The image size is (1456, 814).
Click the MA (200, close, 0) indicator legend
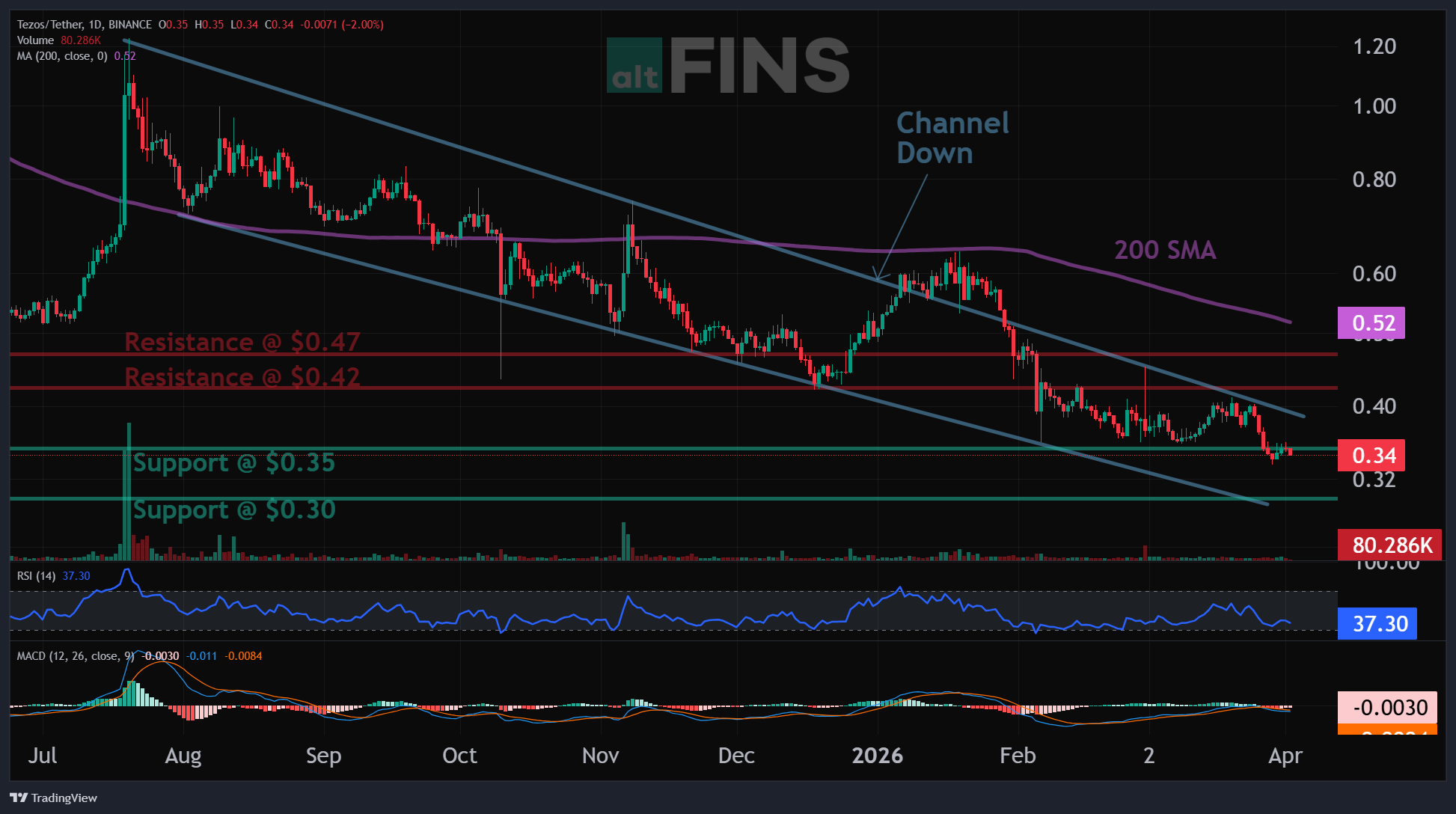62,56
